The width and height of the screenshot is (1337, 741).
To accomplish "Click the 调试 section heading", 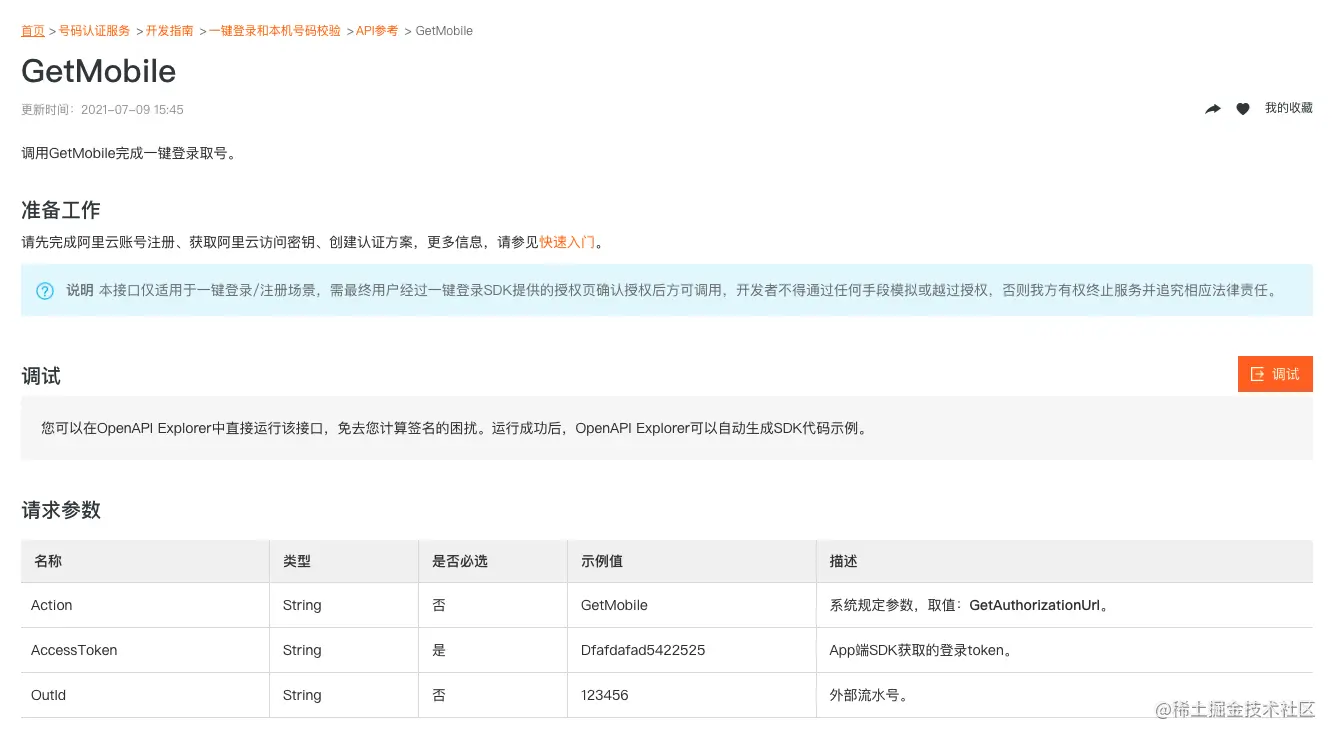I will pyautogui.click(x=41, y=376).
